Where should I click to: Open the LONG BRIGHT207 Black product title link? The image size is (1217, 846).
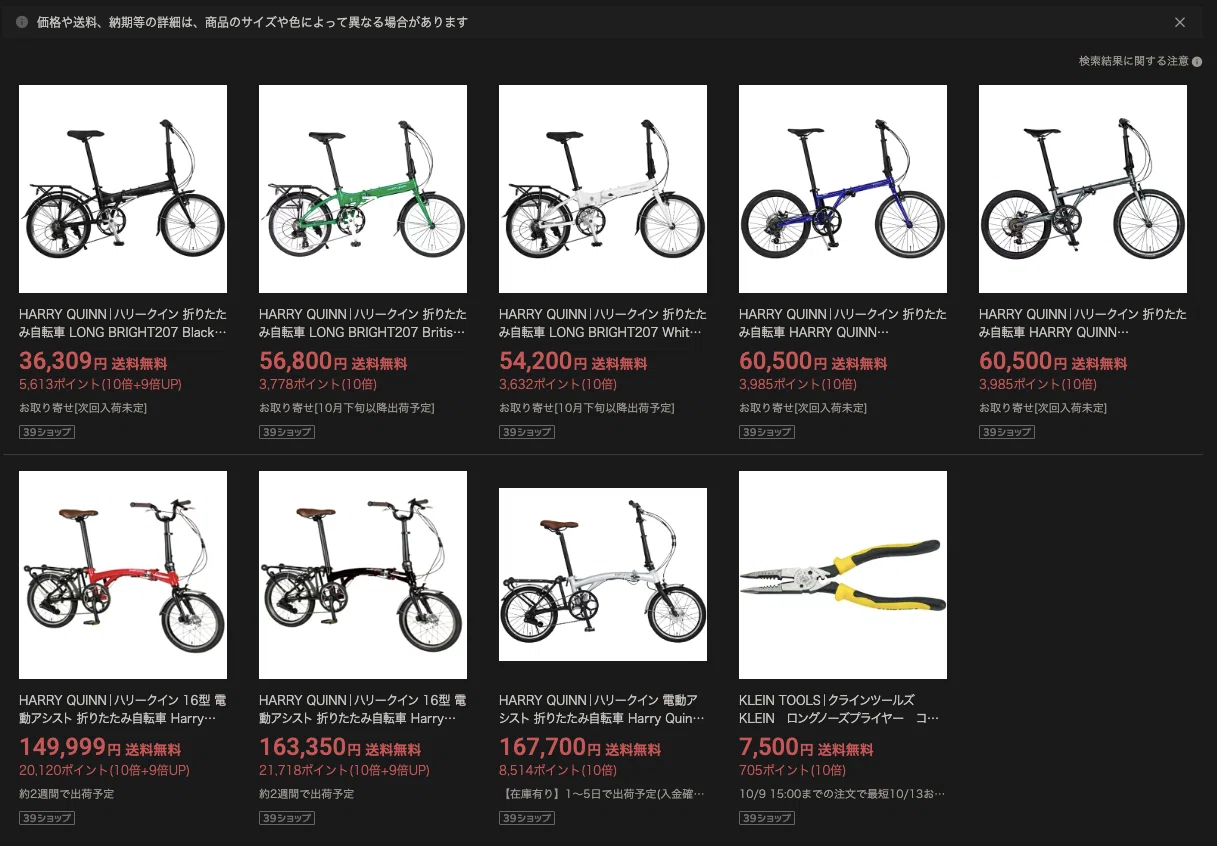123,323
